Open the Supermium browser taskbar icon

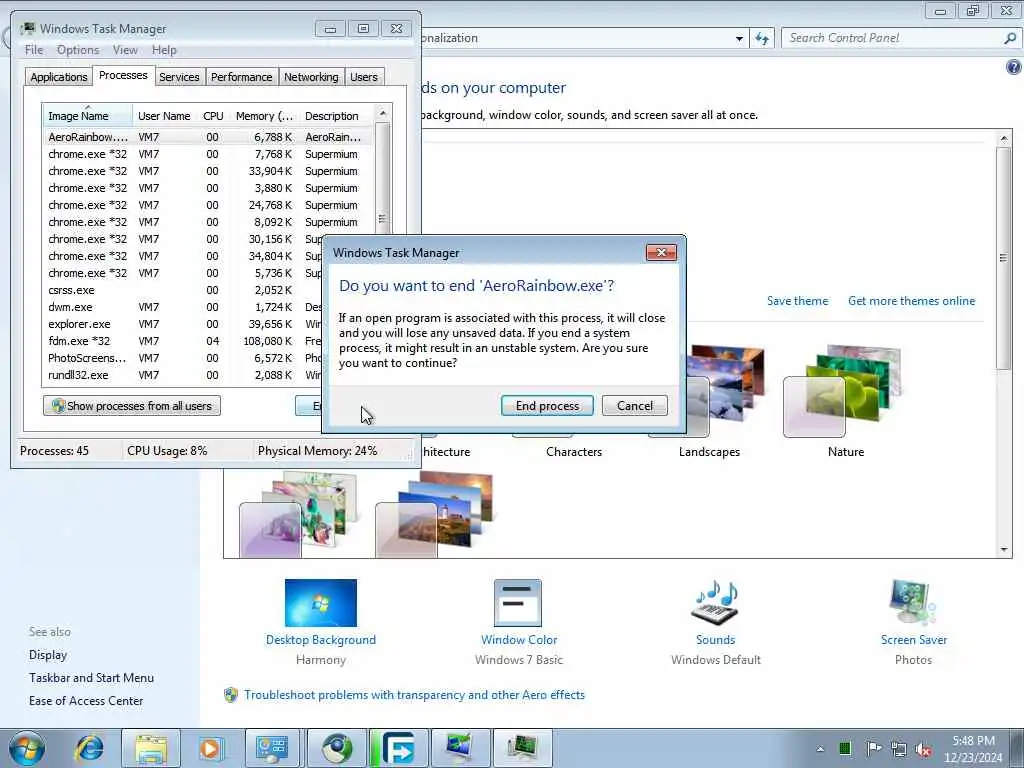pos(337,748)
